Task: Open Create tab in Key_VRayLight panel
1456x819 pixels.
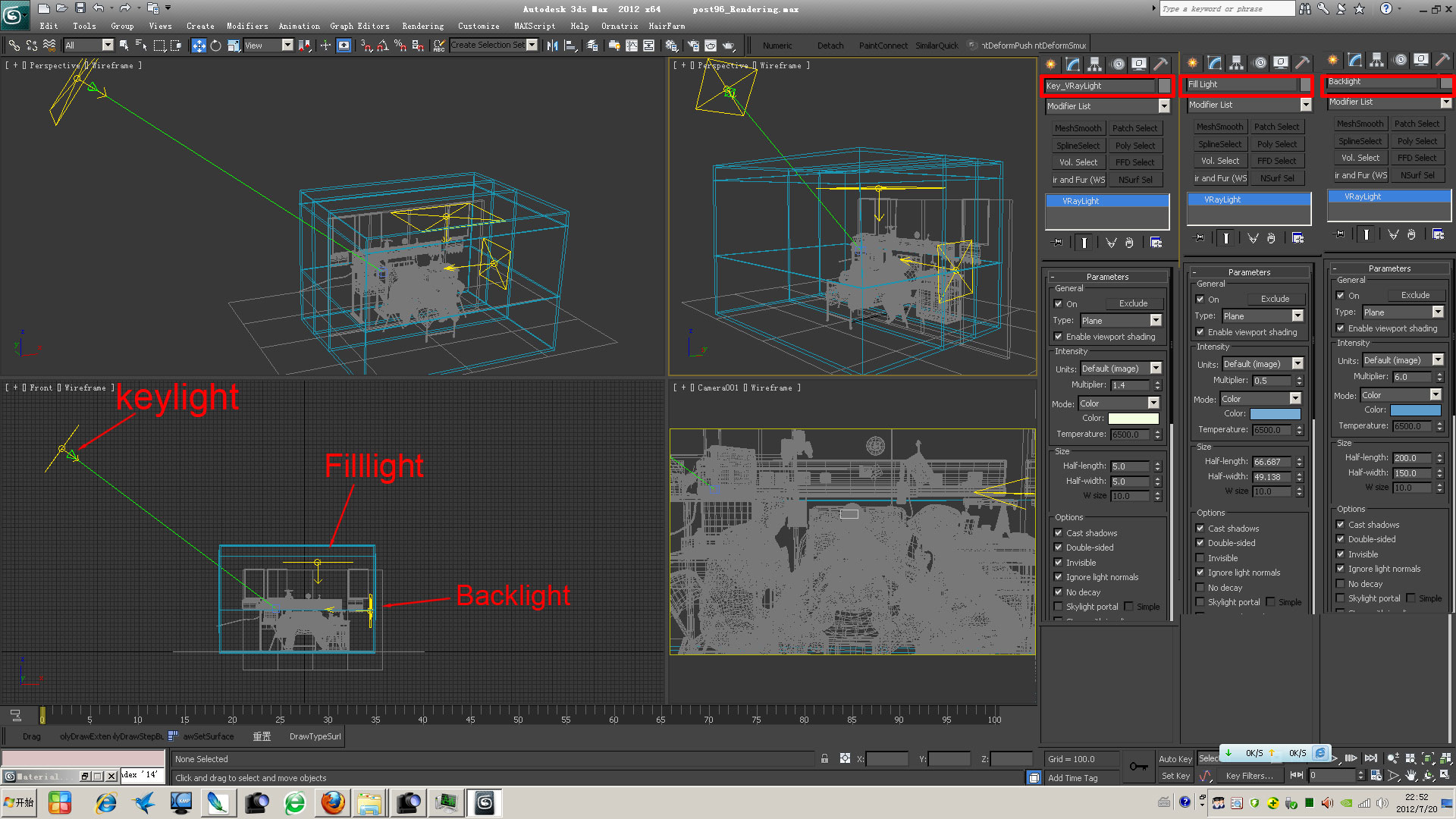Action: [x=1050, y=64]
